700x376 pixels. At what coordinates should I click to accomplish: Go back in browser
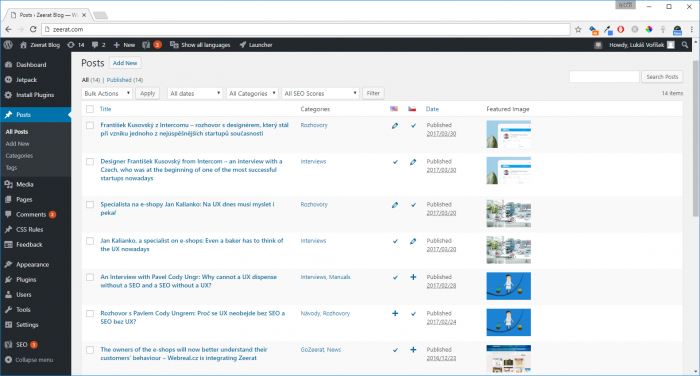(x=8, y=29)
